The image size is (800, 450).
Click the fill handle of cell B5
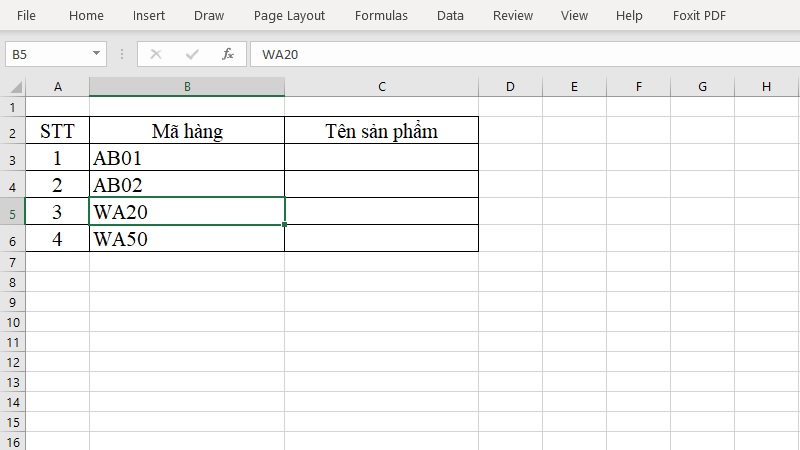click(x=284, y=224)
